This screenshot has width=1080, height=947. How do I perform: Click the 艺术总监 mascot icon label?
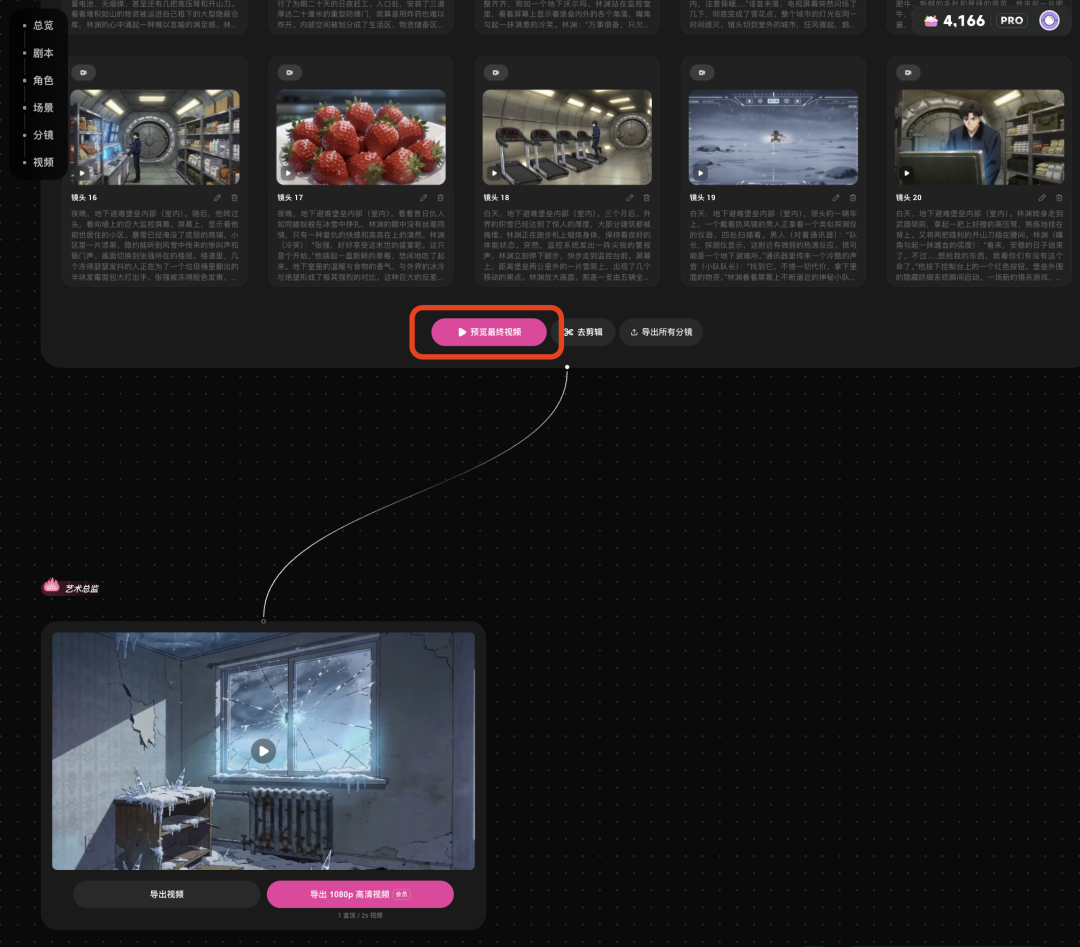click(x=70, y=588)
